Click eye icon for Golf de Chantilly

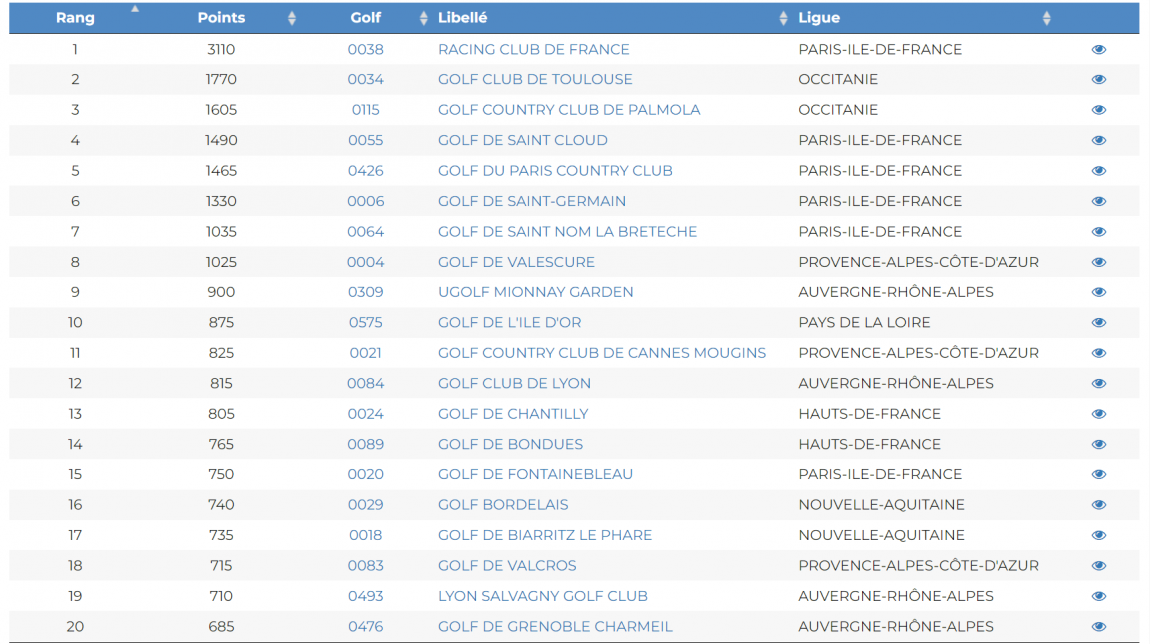[1098, 414]
